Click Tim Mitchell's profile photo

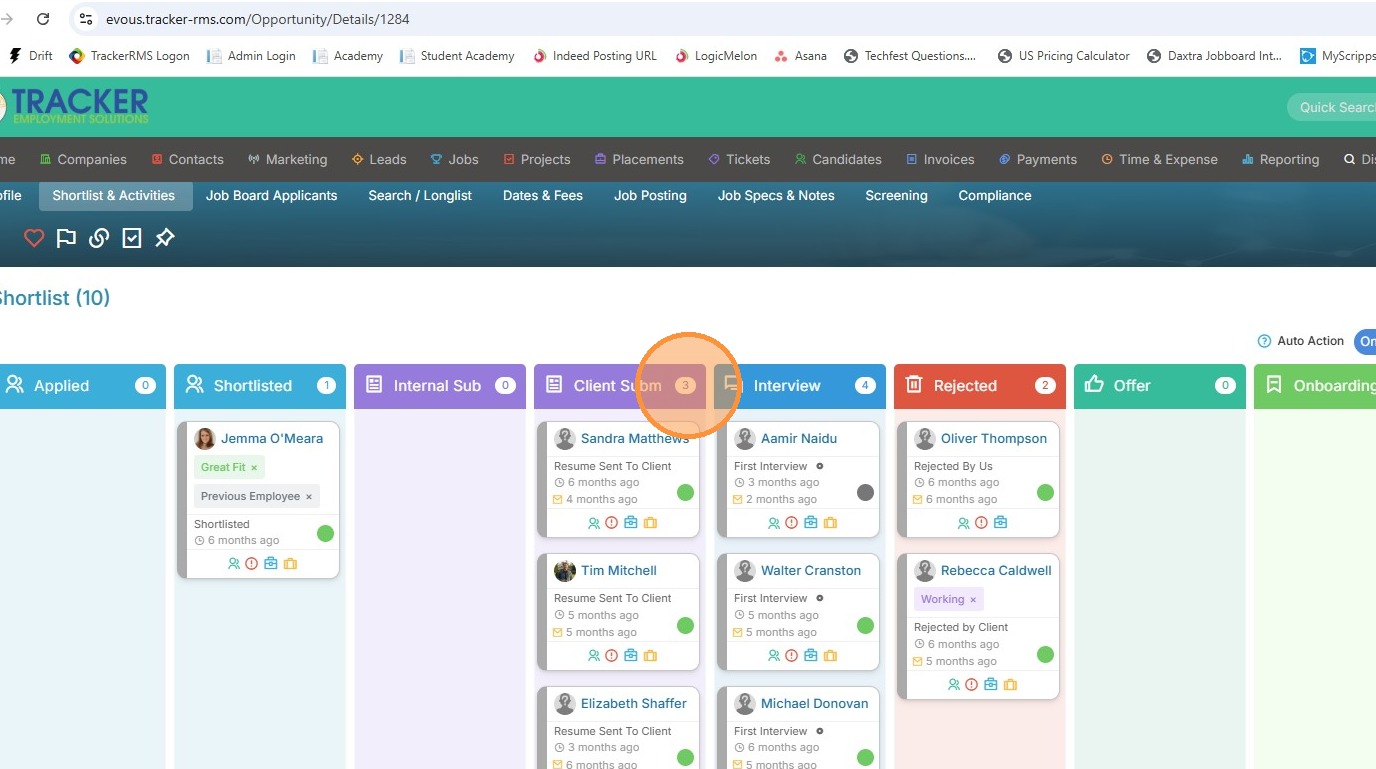(565, 571)
